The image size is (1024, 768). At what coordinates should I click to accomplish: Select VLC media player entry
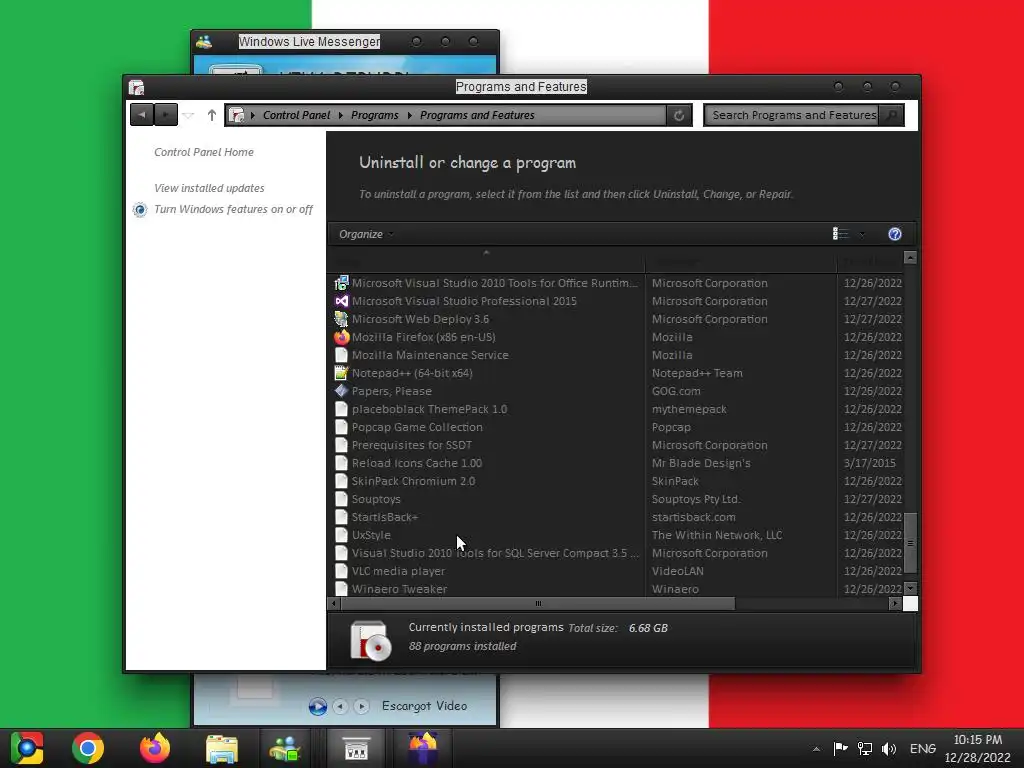(398, 571)
